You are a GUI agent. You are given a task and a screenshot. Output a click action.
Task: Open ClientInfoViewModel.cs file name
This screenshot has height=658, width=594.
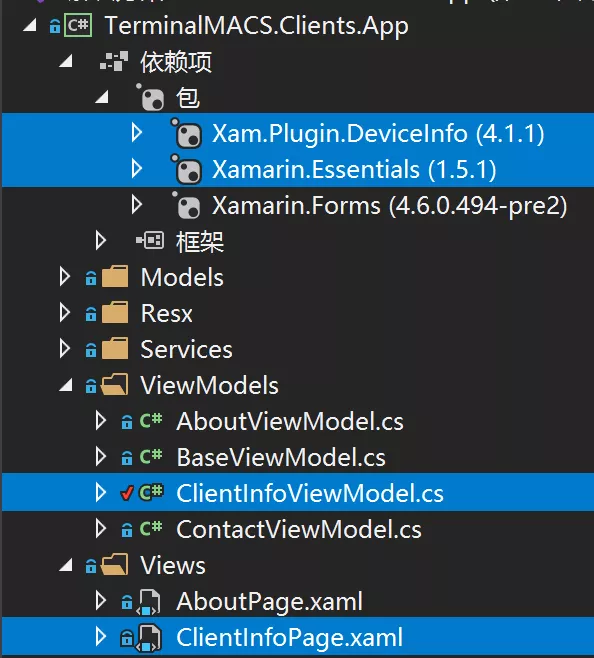click(310, 494)
